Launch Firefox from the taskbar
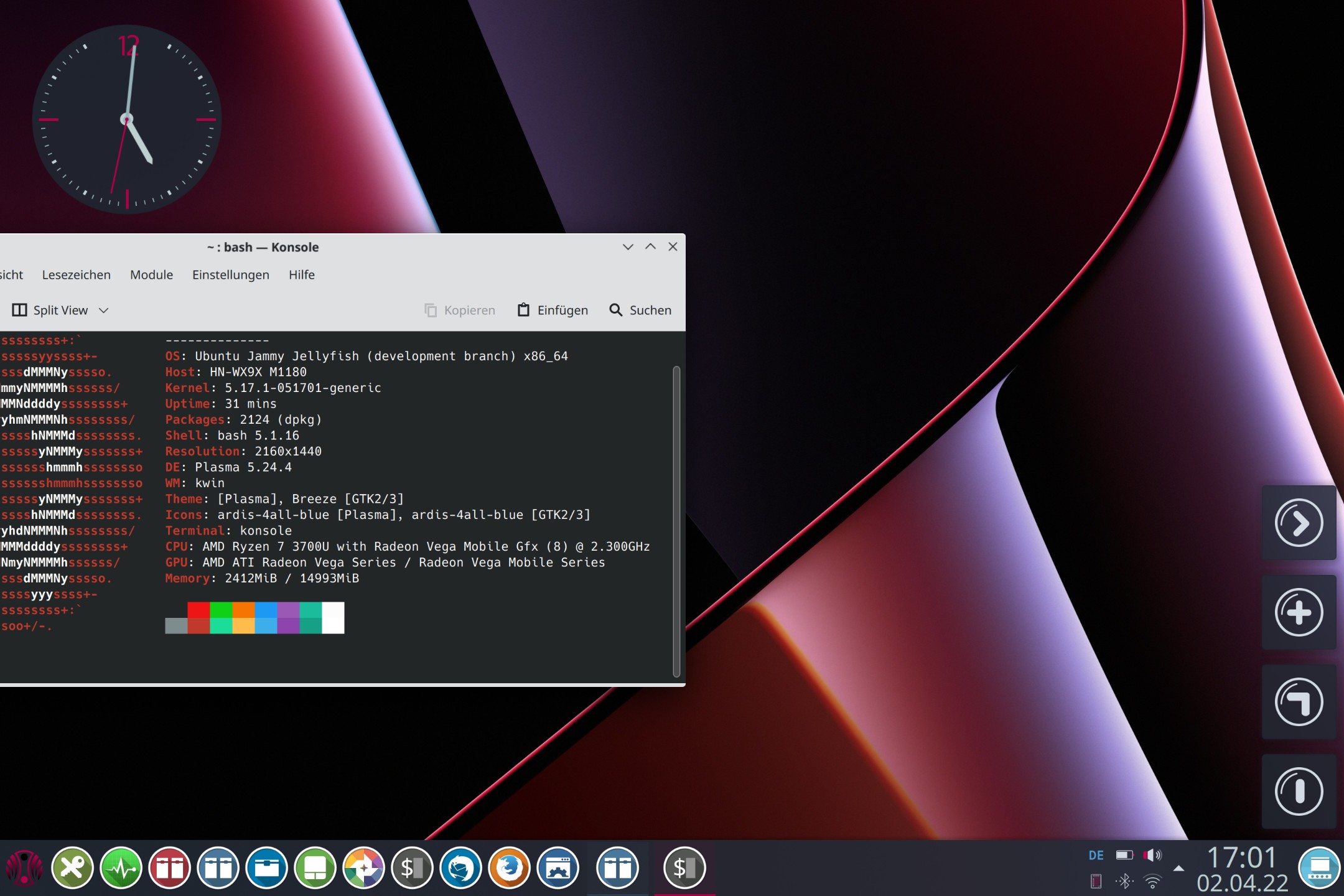The width and height of the screenshot is (1344, 896). click(x=508, y=867)
